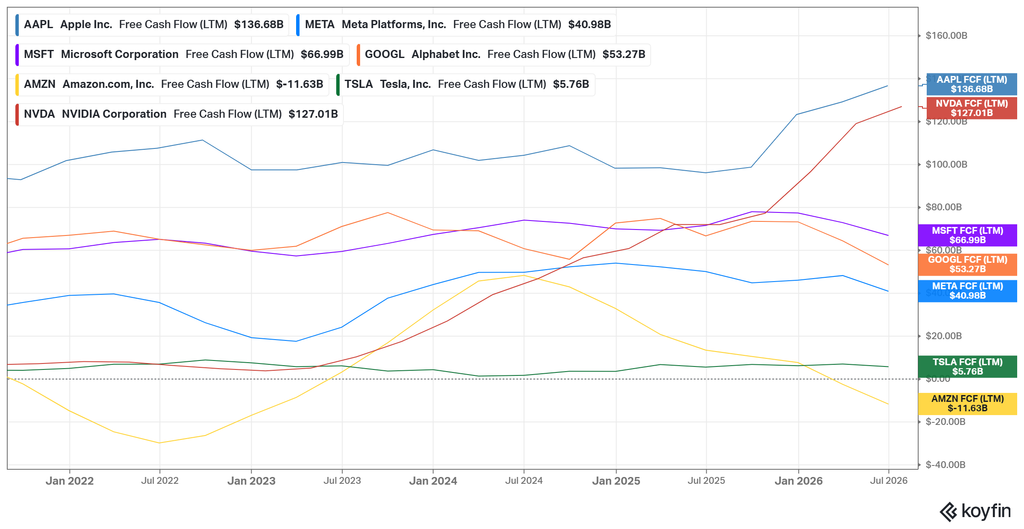Click the TSLA Tesla, Inc. legend entry
1024x529 pixels.
tap(464, 84)
